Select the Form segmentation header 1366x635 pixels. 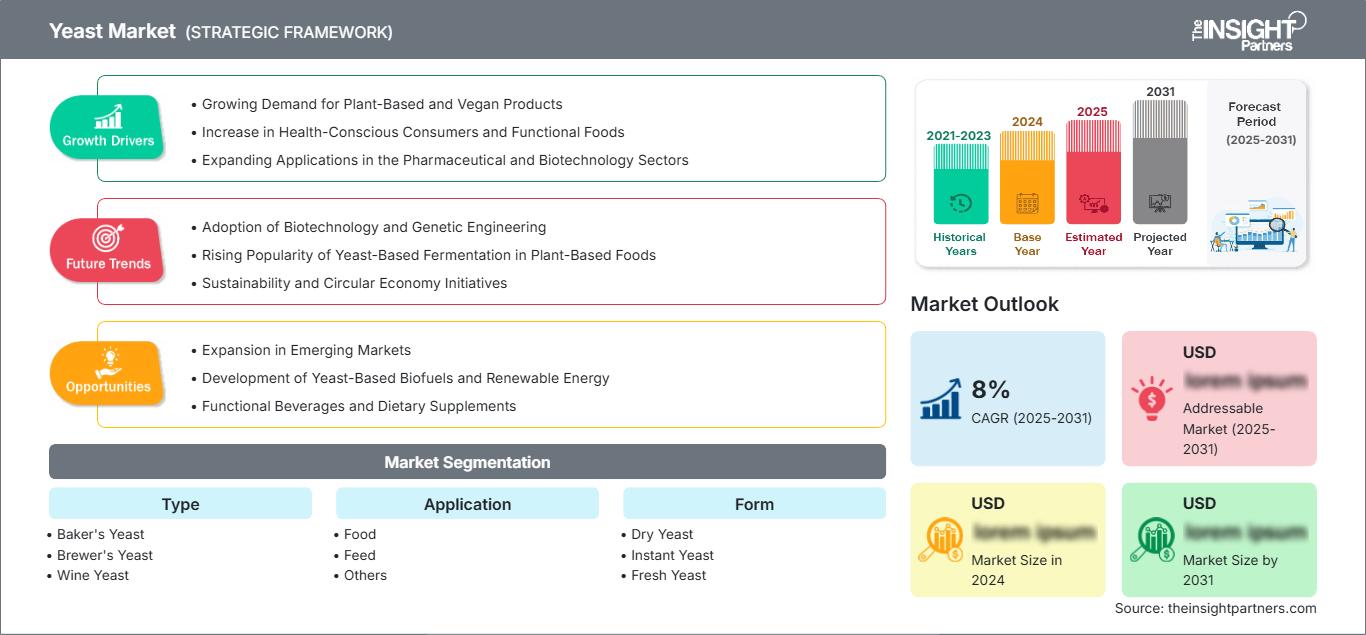754,504
